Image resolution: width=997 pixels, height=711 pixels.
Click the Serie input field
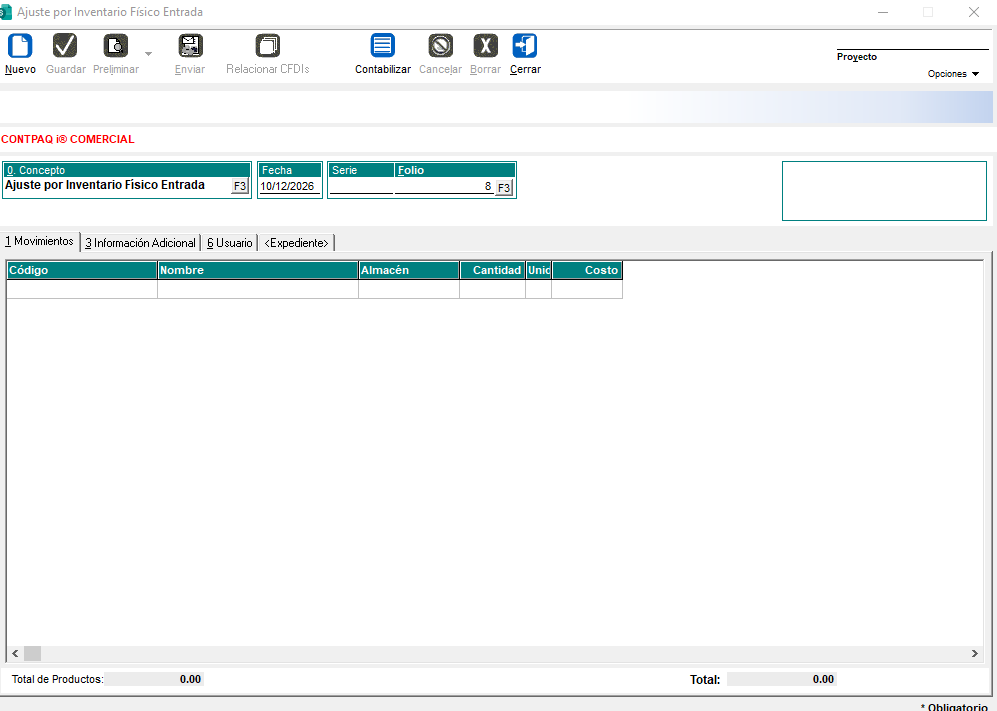(x=361, y=186)
